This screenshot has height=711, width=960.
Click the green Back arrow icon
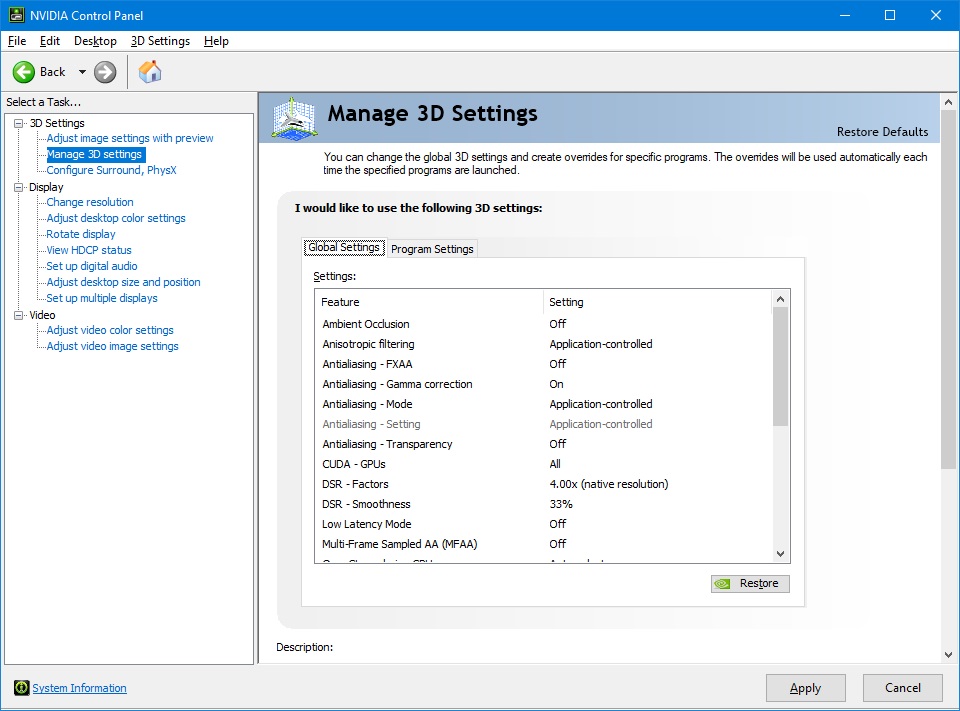click(24, 71)
